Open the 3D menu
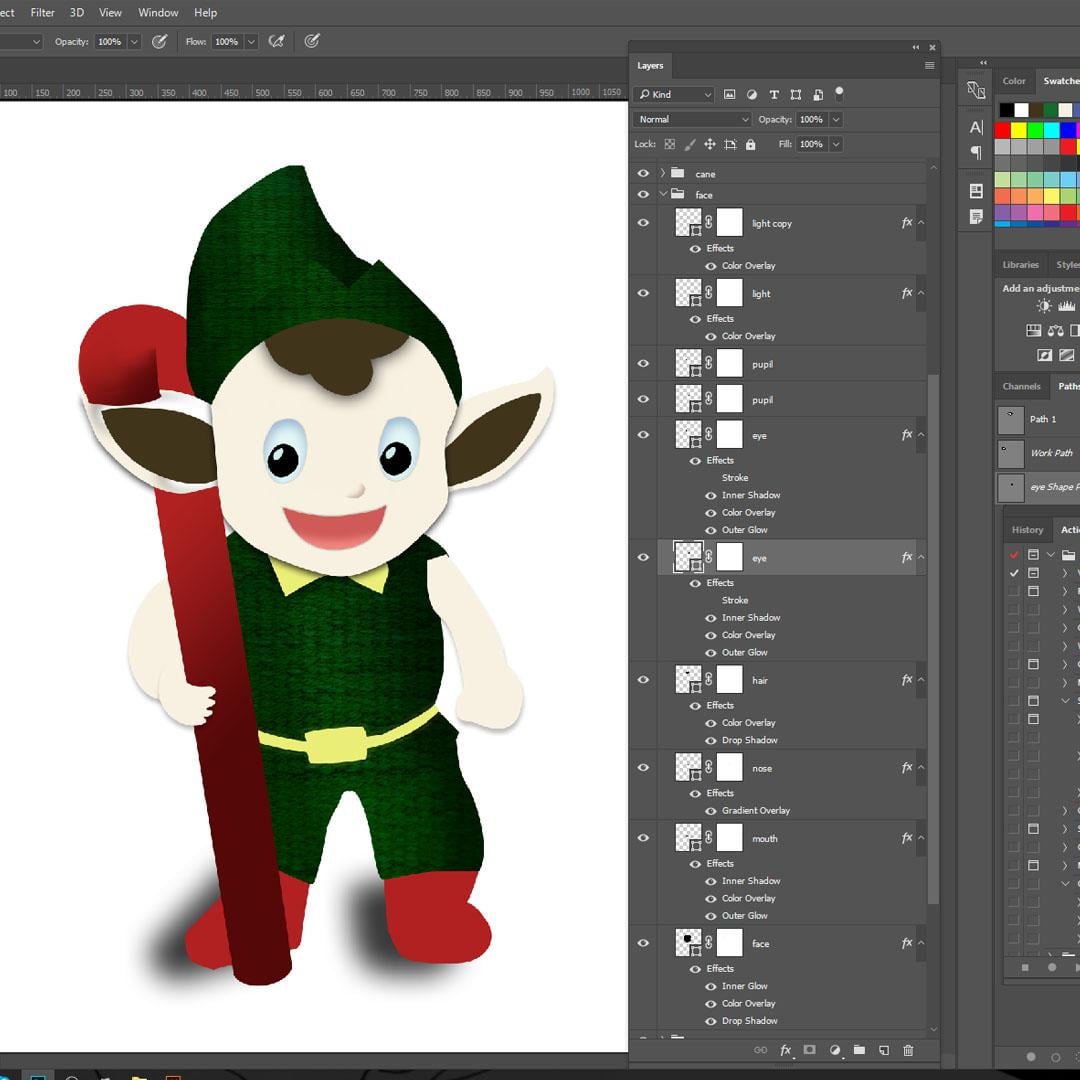The width and height of the screenshot is (1080, 1080). [76, 12]
